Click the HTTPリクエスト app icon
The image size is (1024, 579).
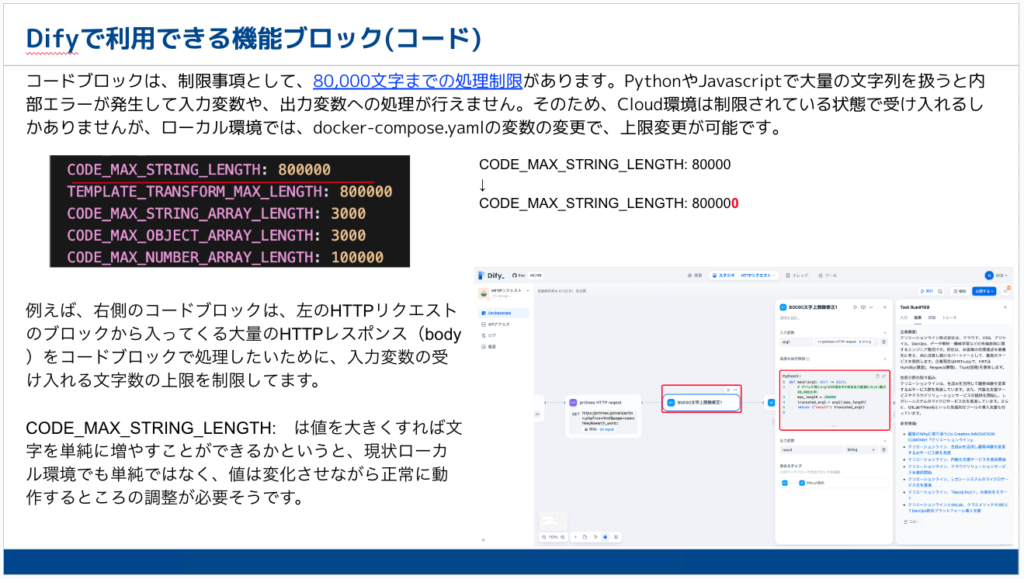[x=484, y=293]
